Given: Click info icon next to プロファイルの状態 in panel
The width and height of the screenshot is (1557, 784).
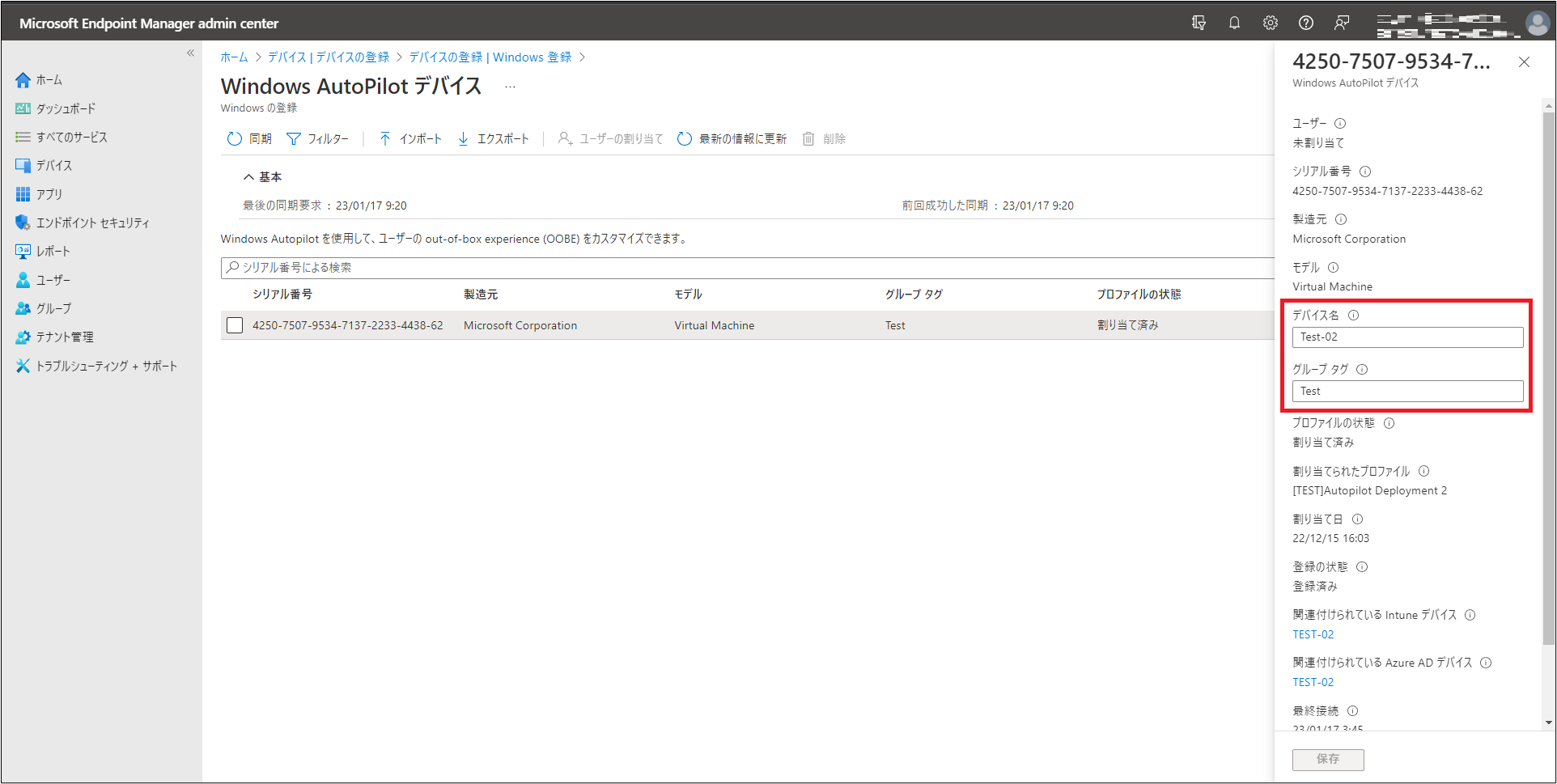Looking at the screenshot, I should click(x=1389, y=423).
